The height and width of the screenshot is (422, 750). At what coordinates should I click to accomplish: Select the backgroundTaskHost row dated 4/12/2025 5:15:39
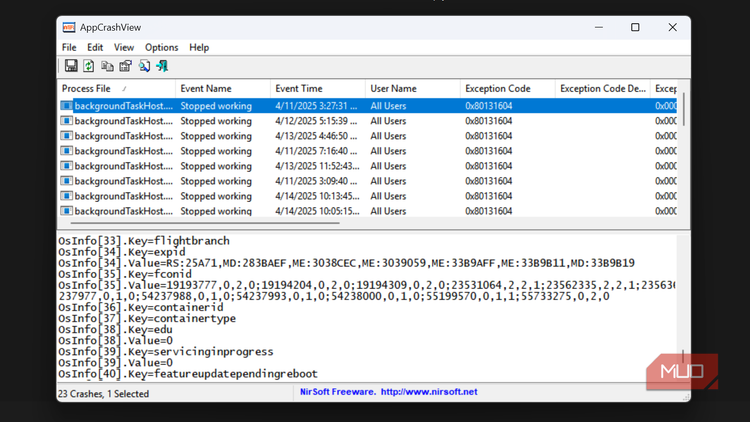[x=367, y=121]
